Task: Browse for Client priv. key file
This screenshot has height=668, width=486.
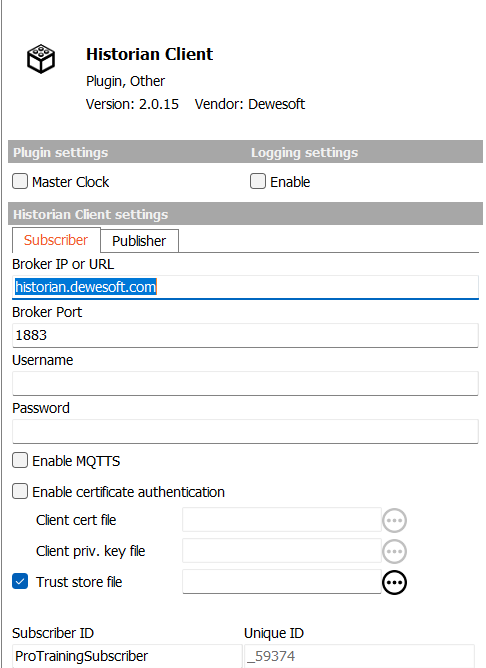Action: pyautogui.click(x=394, y=551)
